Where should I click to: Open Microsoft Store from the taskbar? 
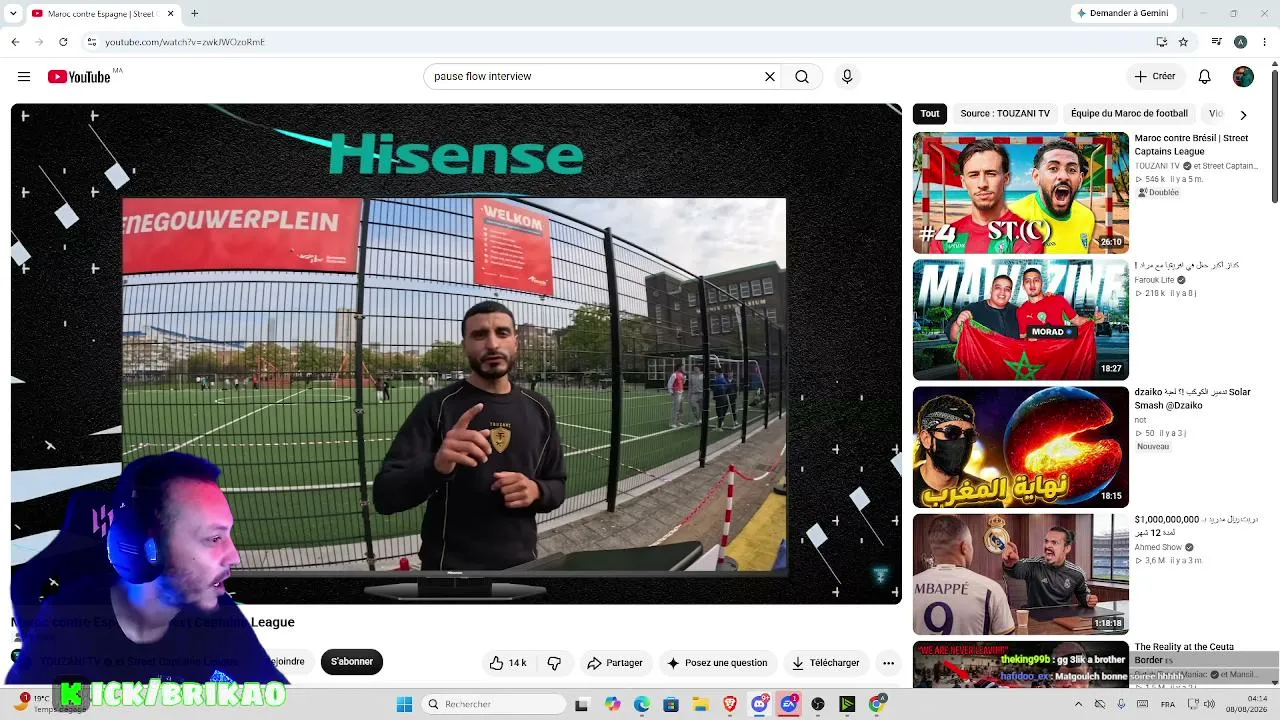tap(671, 705)
